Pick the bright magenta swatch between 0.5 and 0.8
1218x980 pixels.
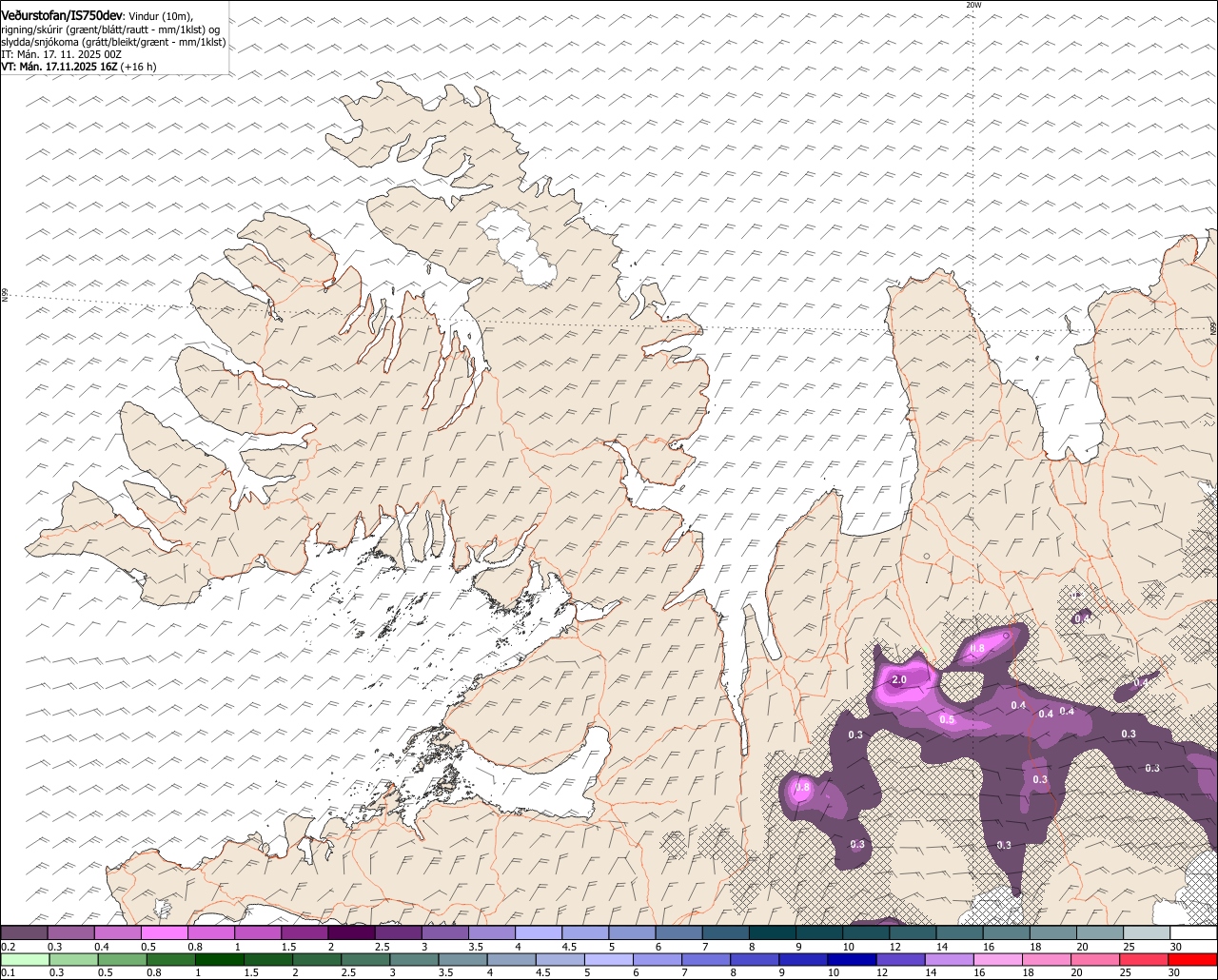(x=165, y=932)
